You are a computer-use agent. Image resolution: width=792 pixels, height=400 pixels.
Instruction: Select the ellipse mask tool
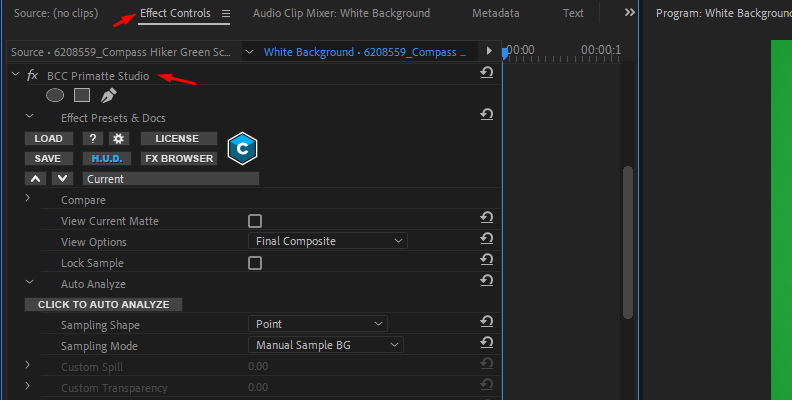click(55, 95)
